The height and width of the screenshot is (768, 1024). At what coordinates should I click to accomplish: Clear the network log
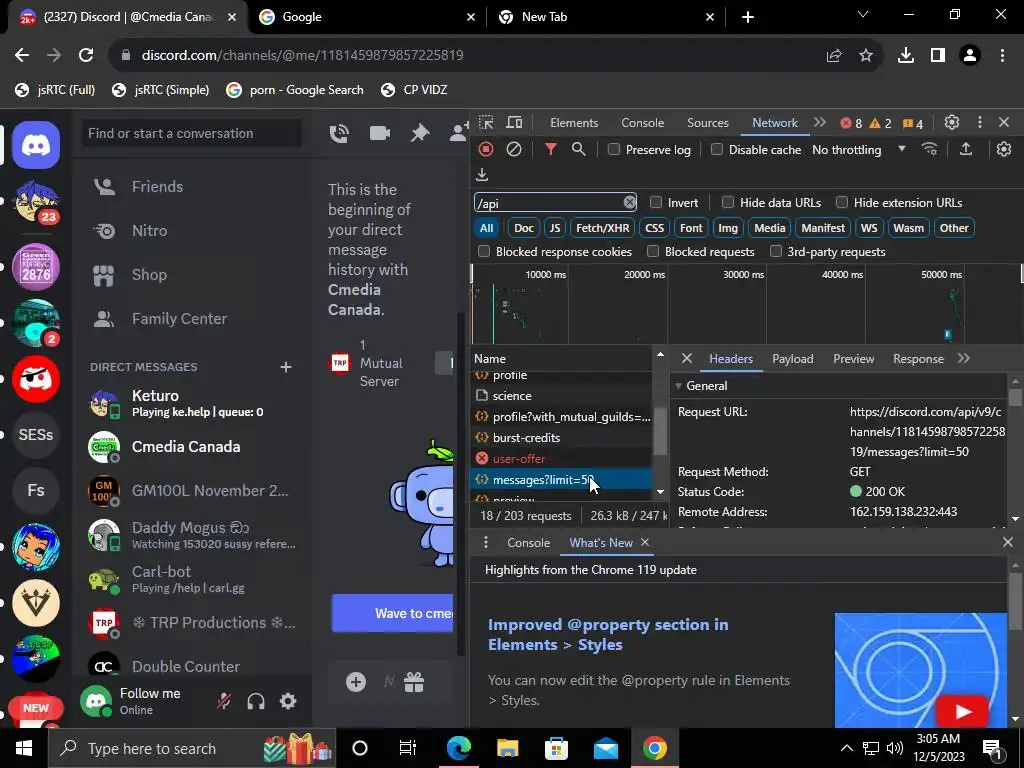point(514,150)
